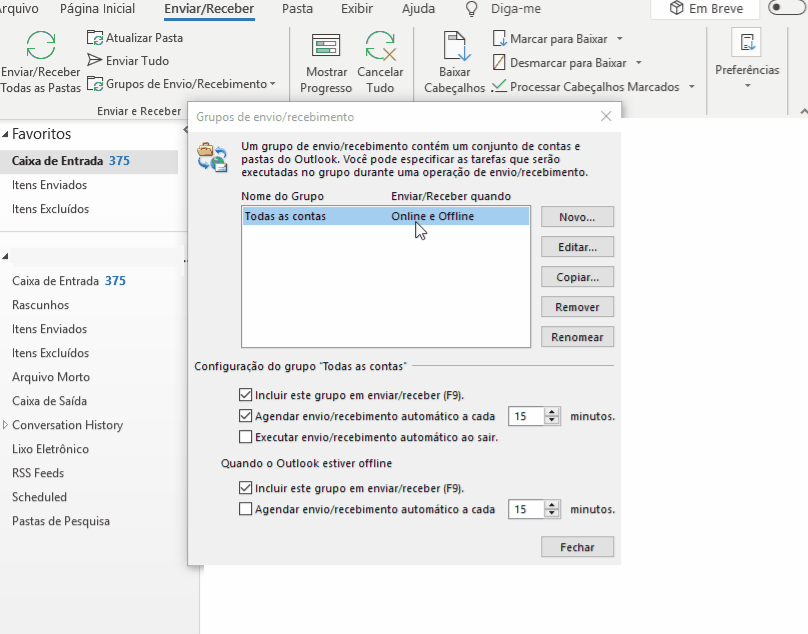The height and width of the screenshot is (634, 808).
Task: Open Itens Enviados in Favoritos
Action: click(49, 185)
